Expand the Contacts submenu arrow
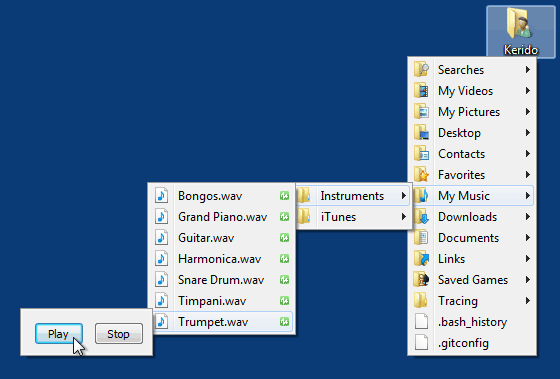Image resolution: width=560 pixels, height=379 pixels. [x=528, y=154]
